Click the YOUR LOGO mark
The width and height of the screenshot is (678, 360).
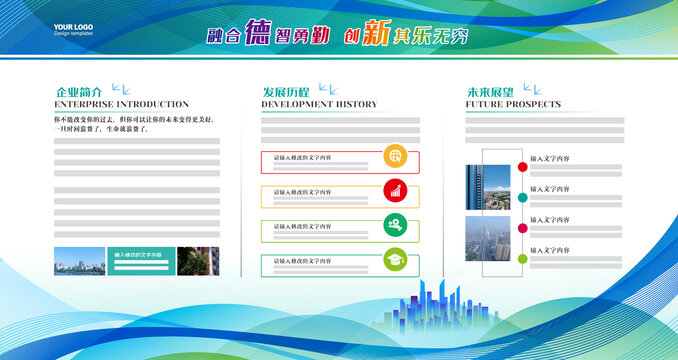point(73,29)
